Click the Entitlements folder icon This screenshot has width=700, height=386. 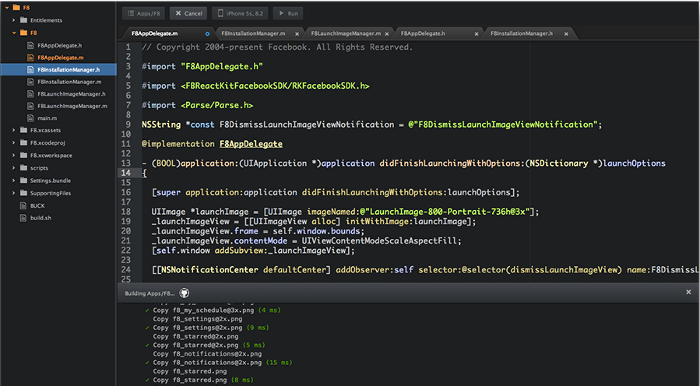(x=24, y=20)
